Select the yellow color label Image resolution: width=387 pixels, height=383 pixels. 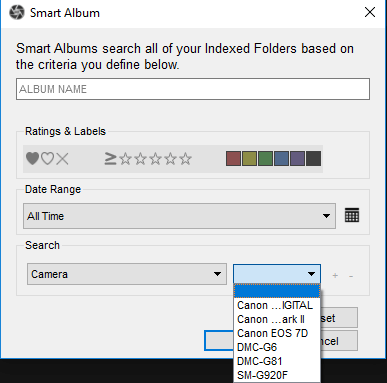(x=249, y=158)
